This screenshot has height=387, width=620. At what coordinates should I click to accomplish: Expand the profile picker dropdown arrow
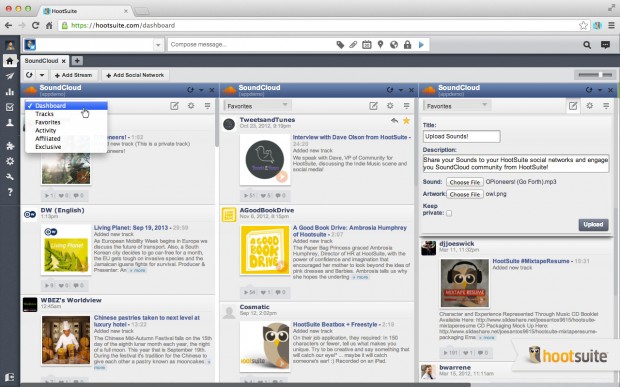tap(158, 45)
